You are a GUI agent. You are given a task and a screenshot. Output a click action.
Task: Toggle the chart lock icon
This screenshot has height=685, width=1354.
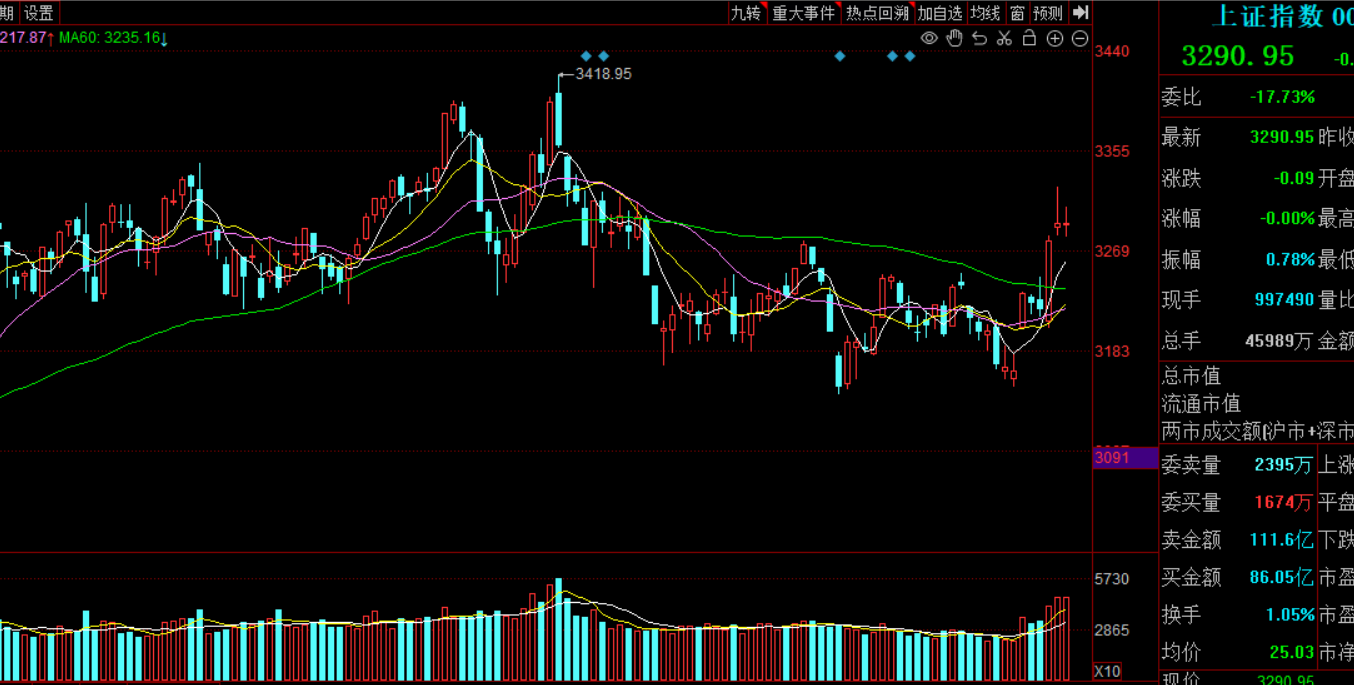pos(1029,38)
